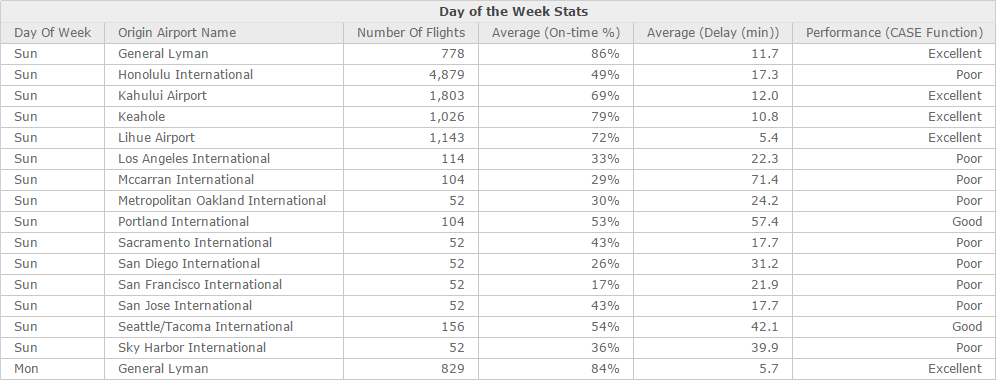The height and width of the screenshot is (380, 996).
Task: Sort by Origin Airport Name column header
Action: (x=224, y=33)
